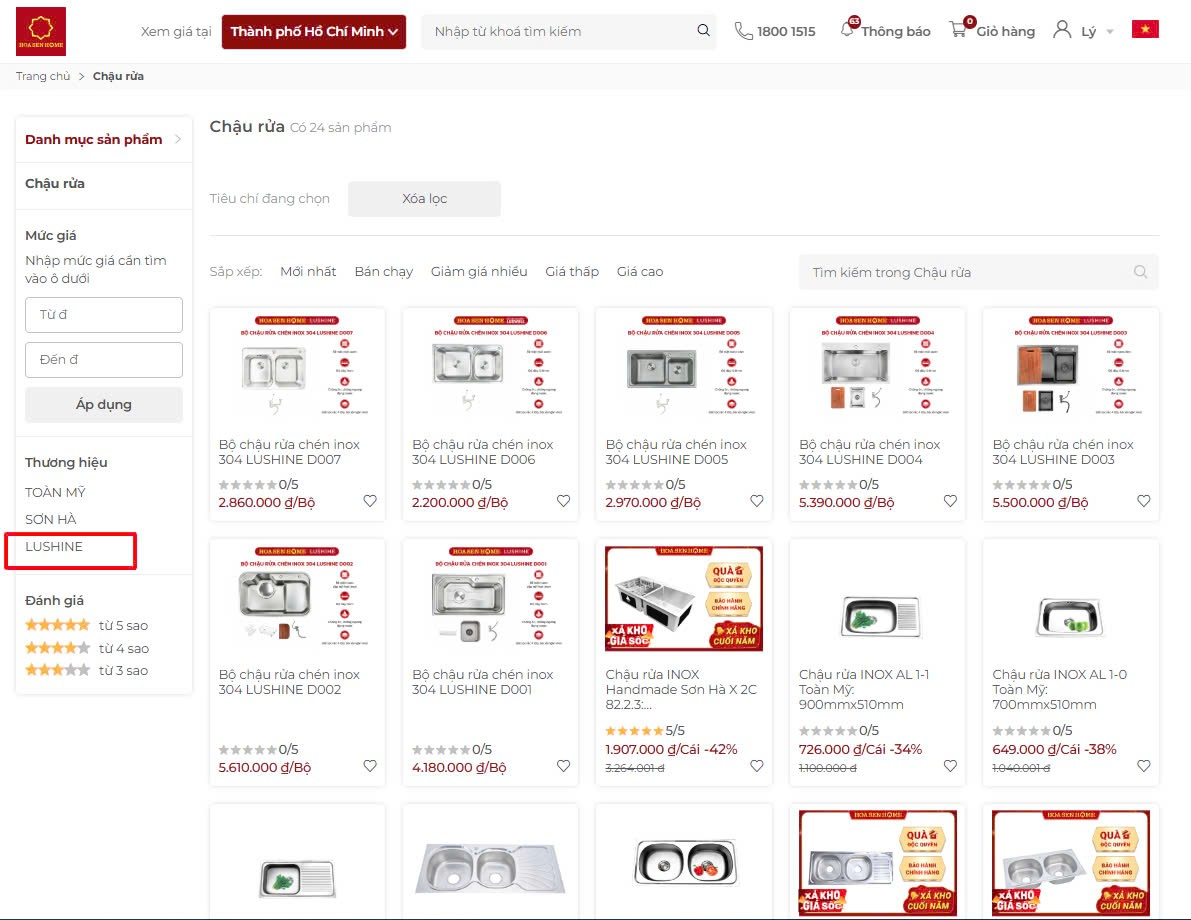This screenshot has width=1191, height=920.
Task: Filter by LUSHINE brand
Action: (54, 547)
